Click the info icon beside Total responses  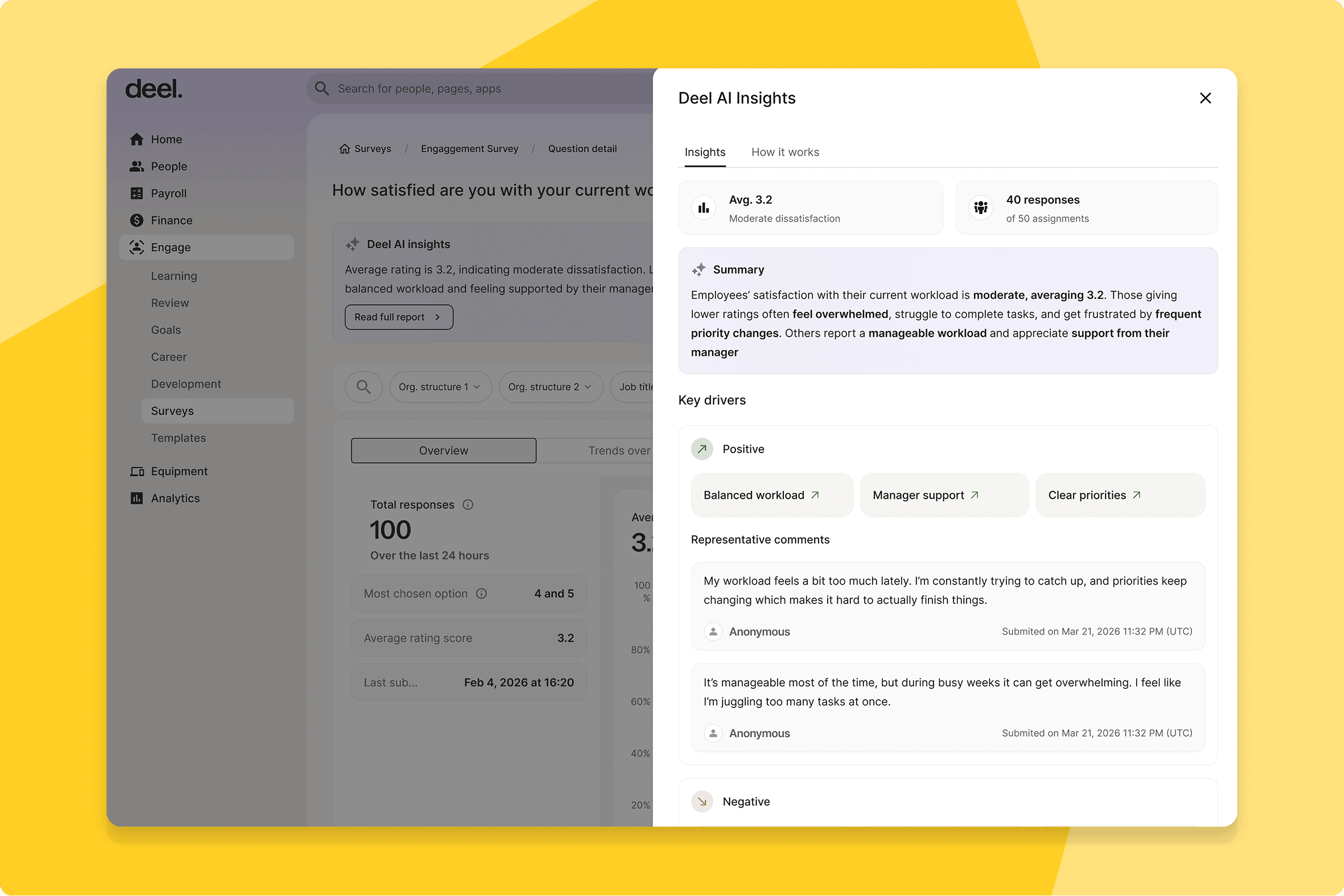point(467,504)
